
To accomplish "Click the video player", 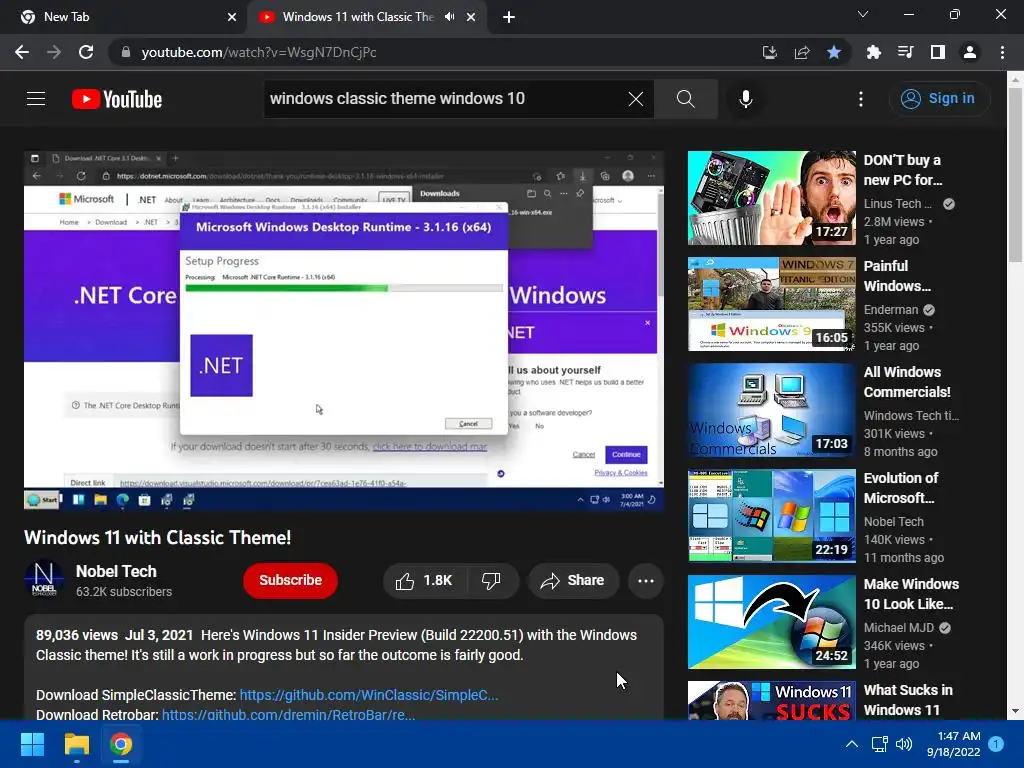I will 344,330.
